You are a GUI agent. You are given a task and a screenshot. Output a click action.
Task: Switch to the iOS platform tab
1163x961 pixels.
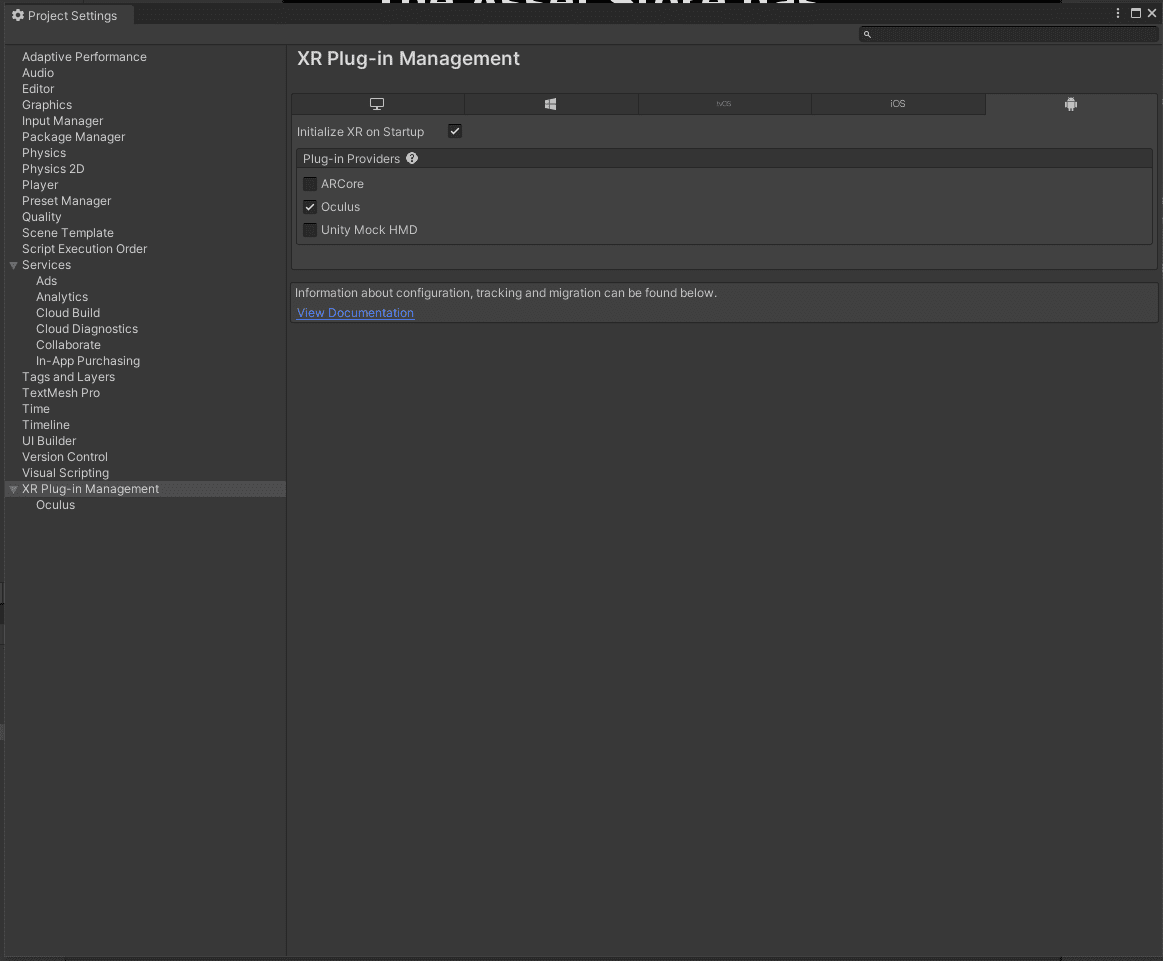pyautogui.click(x=897, y=104)
